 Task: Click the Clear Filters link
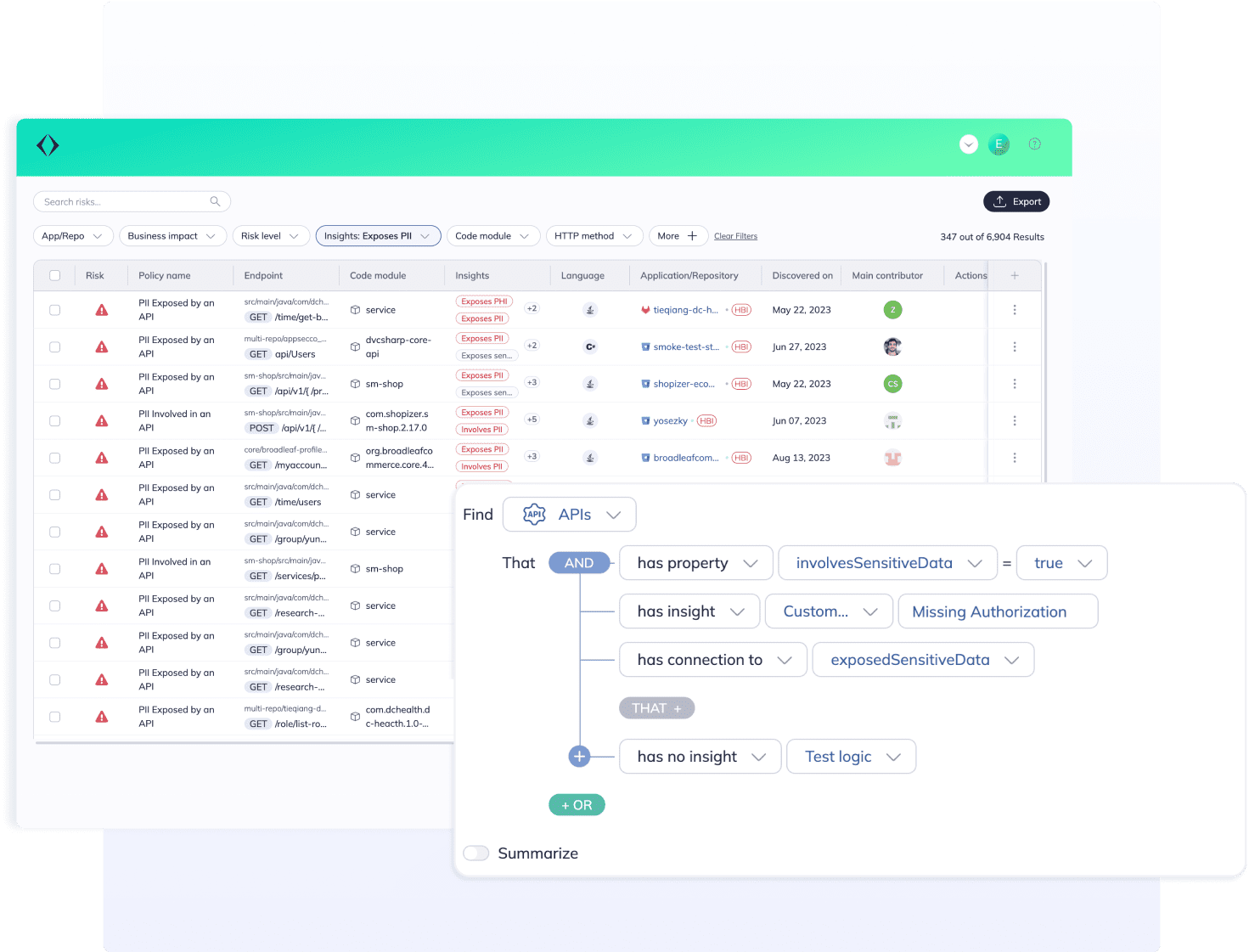coord(735,236)
